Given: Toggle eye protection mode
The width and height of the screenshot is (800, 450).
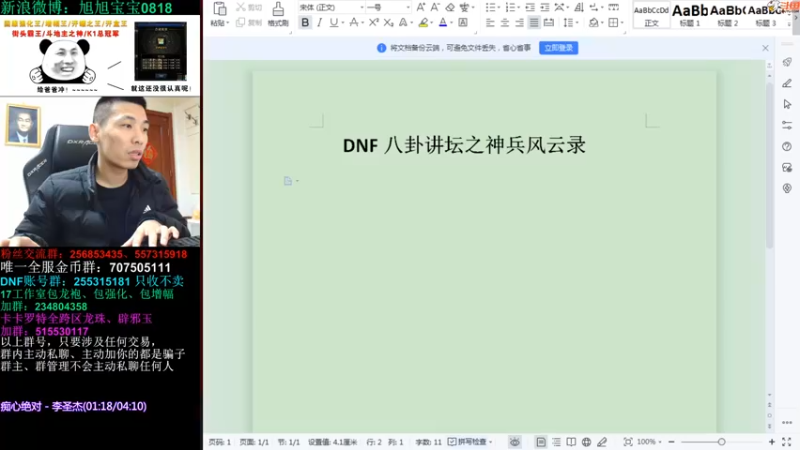Looking at the screenshot, I should tap(515, 442).
